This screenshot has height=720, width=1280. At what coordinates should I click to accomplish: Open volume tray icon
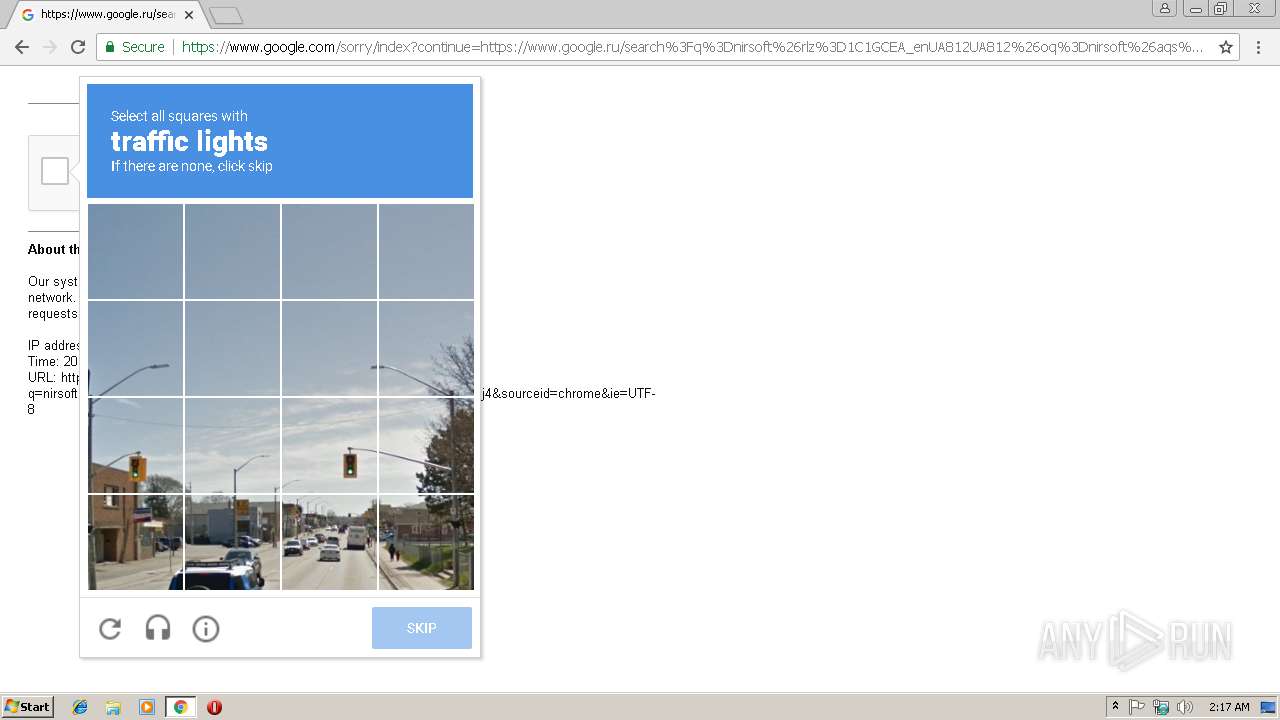point(1185,707)
